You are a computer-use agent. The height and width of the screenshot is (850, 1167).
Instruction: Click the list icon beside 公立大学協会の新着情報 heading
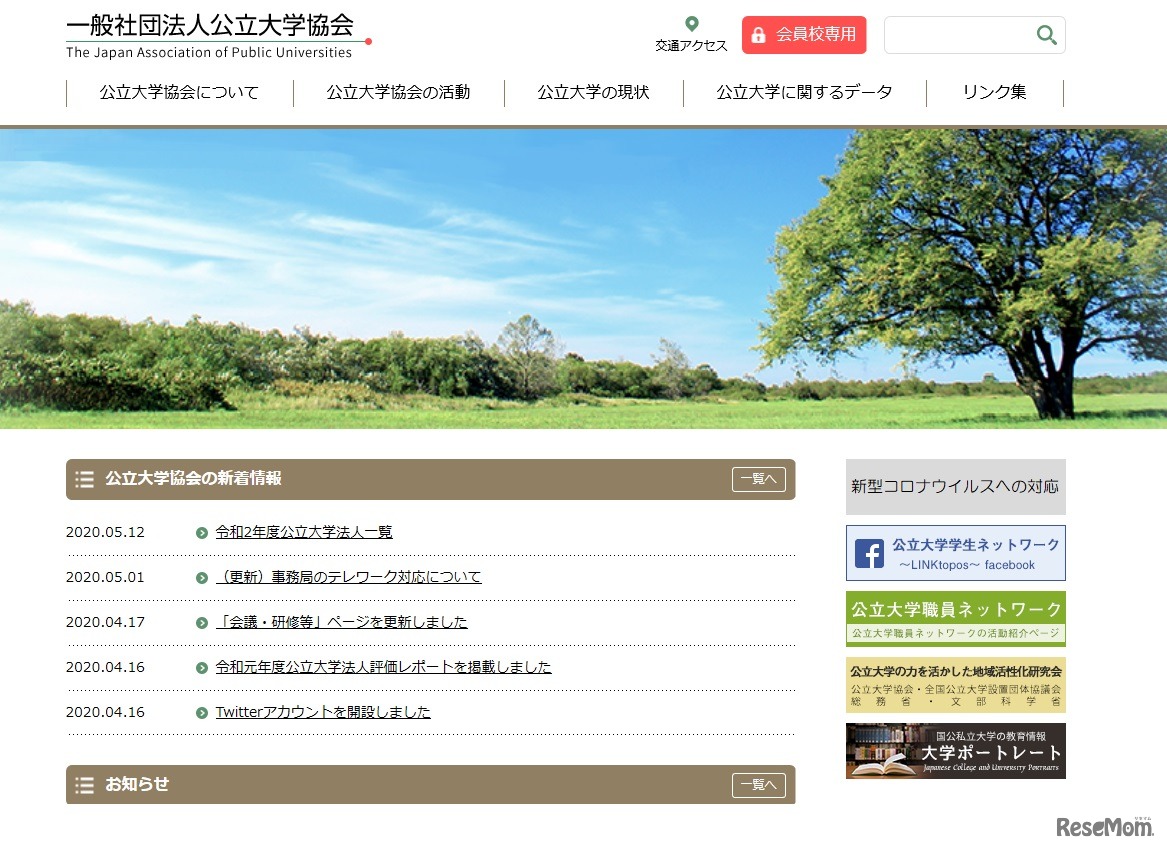click(x=85, y=479)
